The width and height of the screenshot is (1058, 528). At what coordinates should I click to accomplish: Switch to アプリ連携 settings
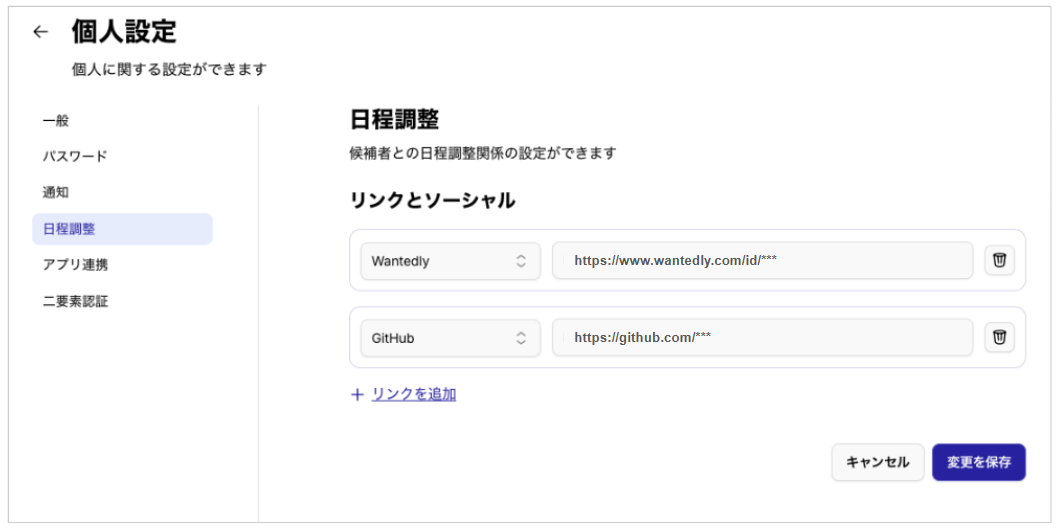tap(75, 265)
